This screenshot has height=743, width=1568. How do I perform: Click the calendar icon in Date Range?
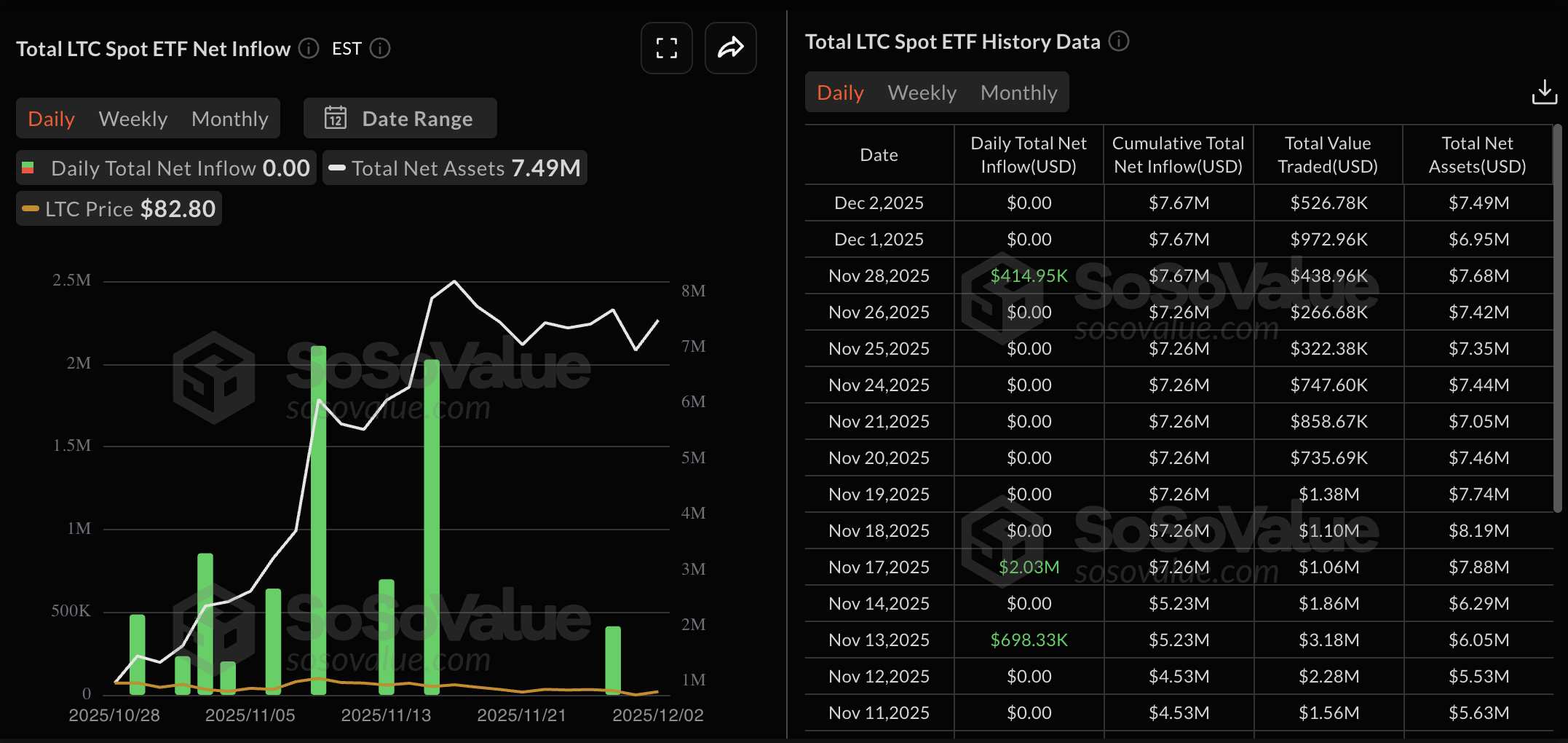[x=336, y=118]
